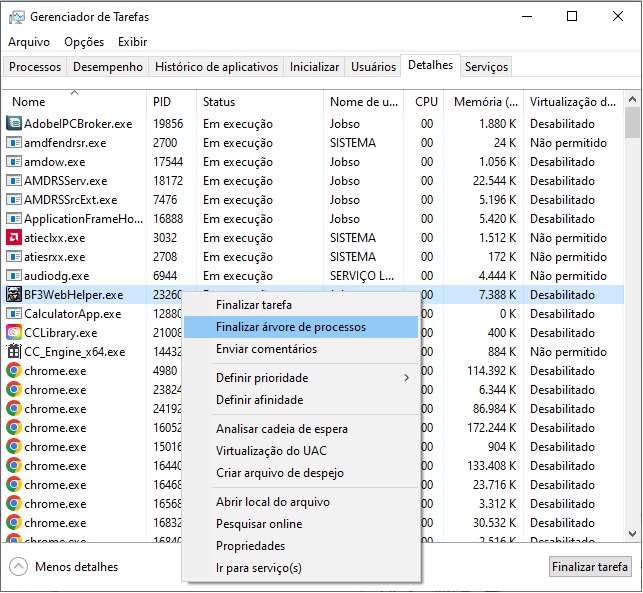Click the CalculatorApp.exe icon

pos(14,314)
